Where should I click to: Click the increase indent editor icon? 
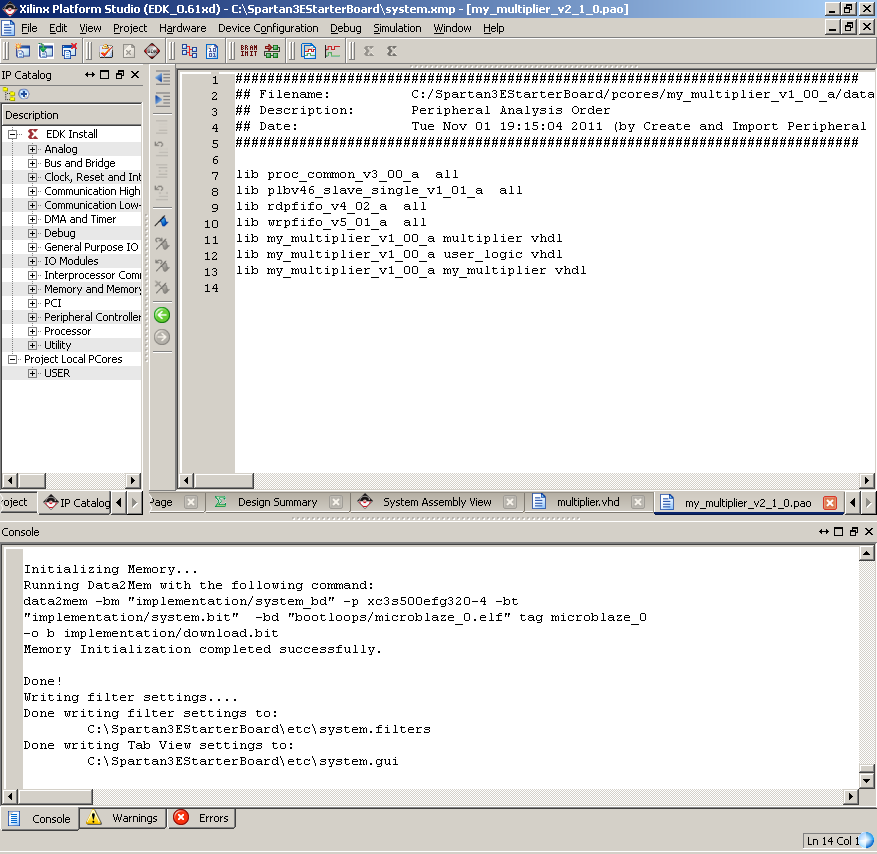click(x=162, y=100)
